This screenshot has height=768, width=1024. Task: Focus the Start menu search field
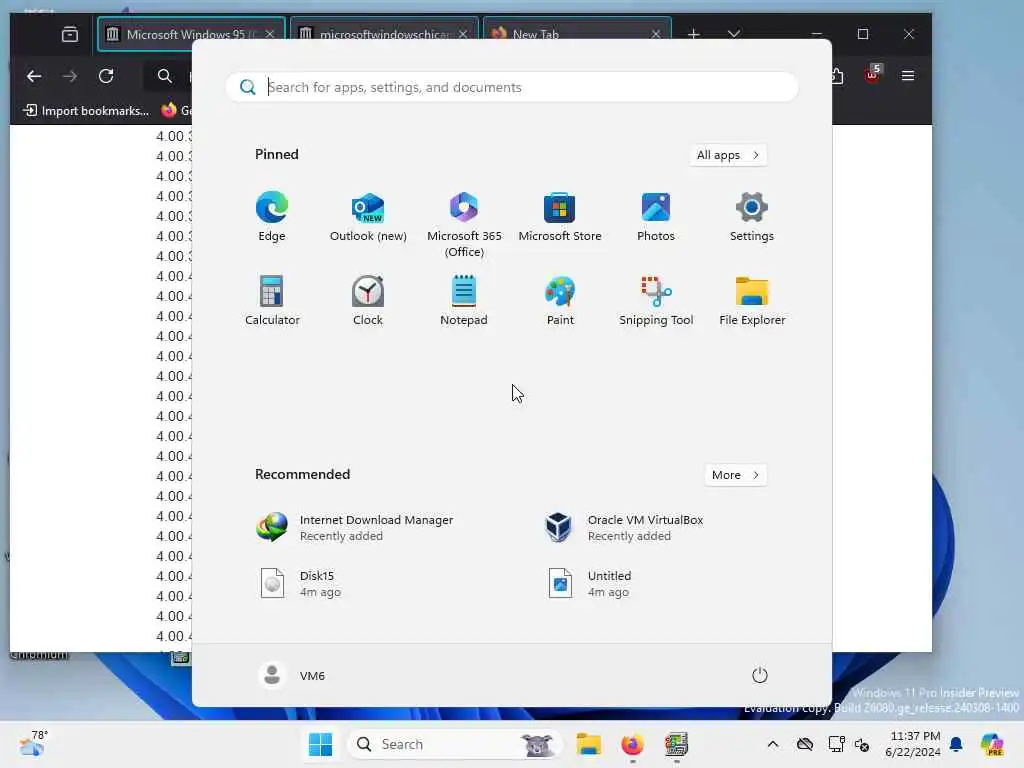(x=511, y=87)
